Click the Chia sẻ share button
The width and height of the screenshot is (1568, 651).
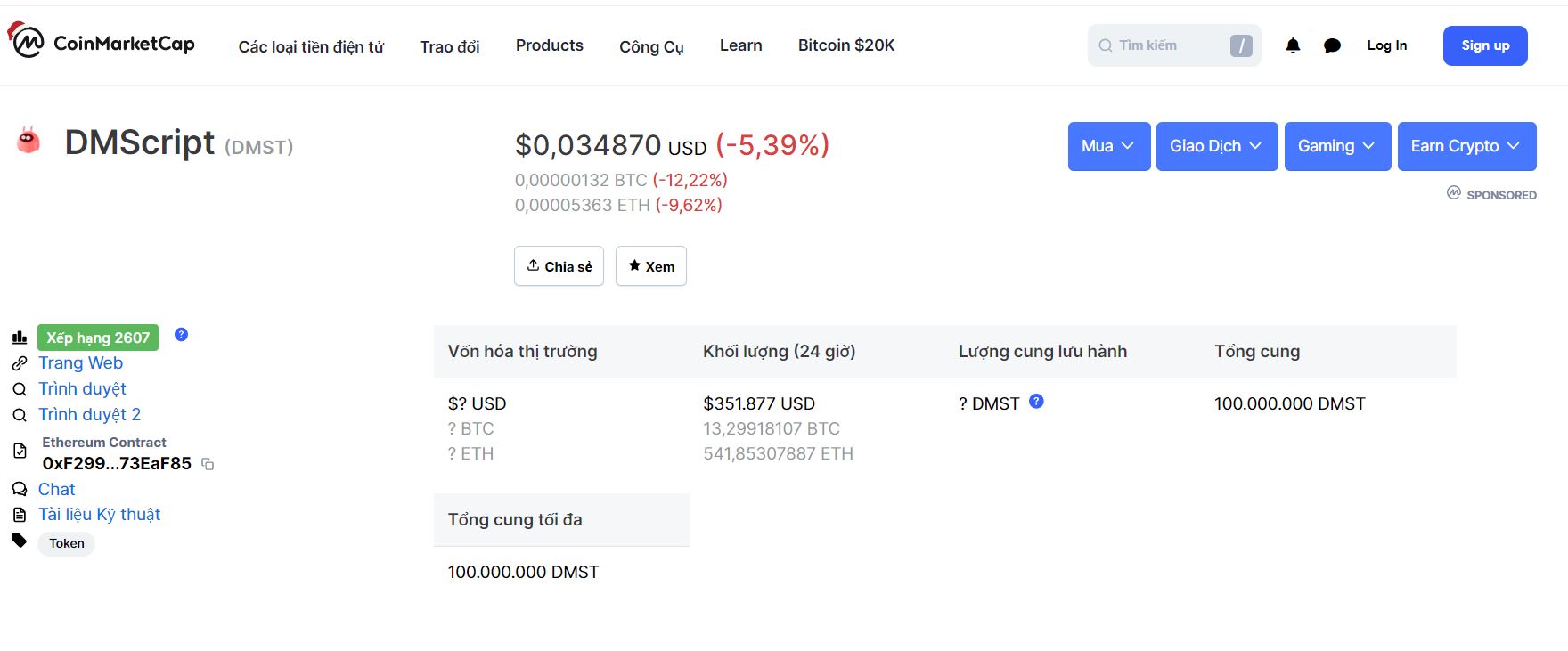click(x=559, y=266)
